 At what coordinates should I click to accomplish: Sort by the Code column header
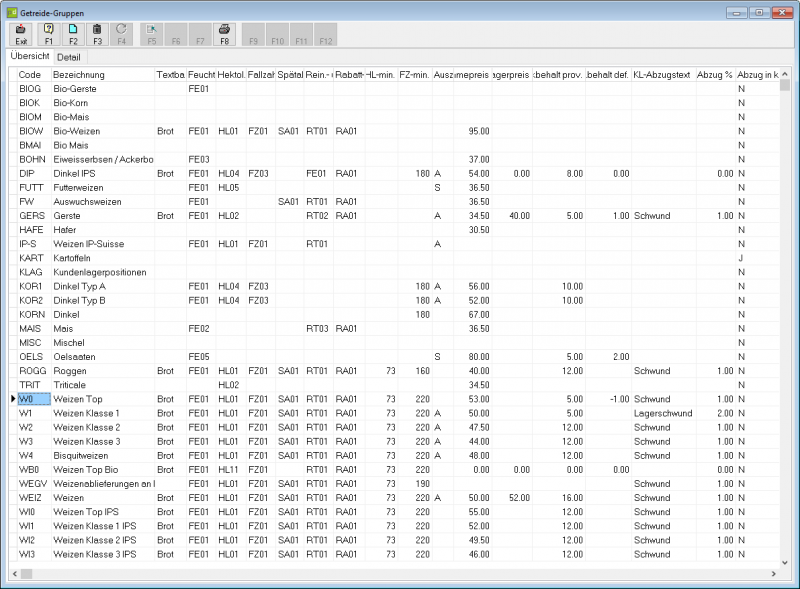coord(34,75)
